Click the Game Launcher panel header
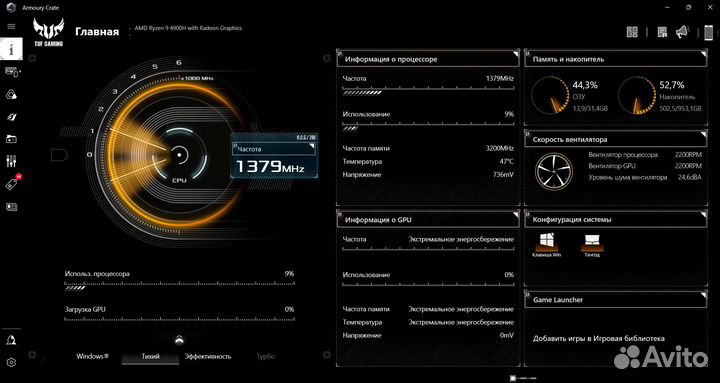The height and width of the screenshot is (383, 720). point(615,299)
